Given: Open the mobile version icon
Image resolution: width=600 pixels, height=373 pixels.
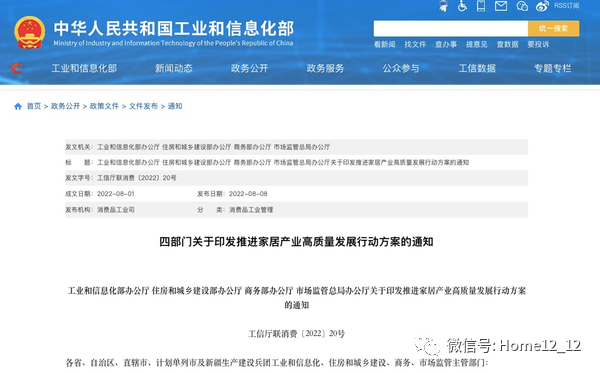Looking at the screenshot, I should click(481, 6).
